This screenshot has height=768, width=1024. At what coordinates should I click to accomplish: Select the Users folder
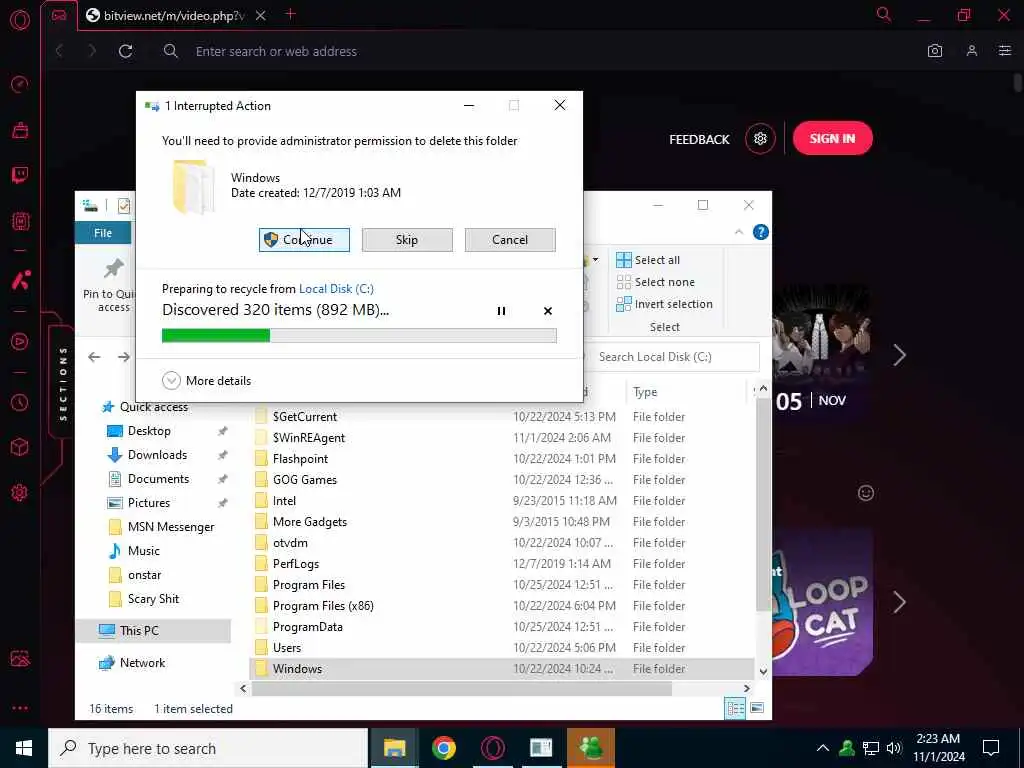(287, 648)
